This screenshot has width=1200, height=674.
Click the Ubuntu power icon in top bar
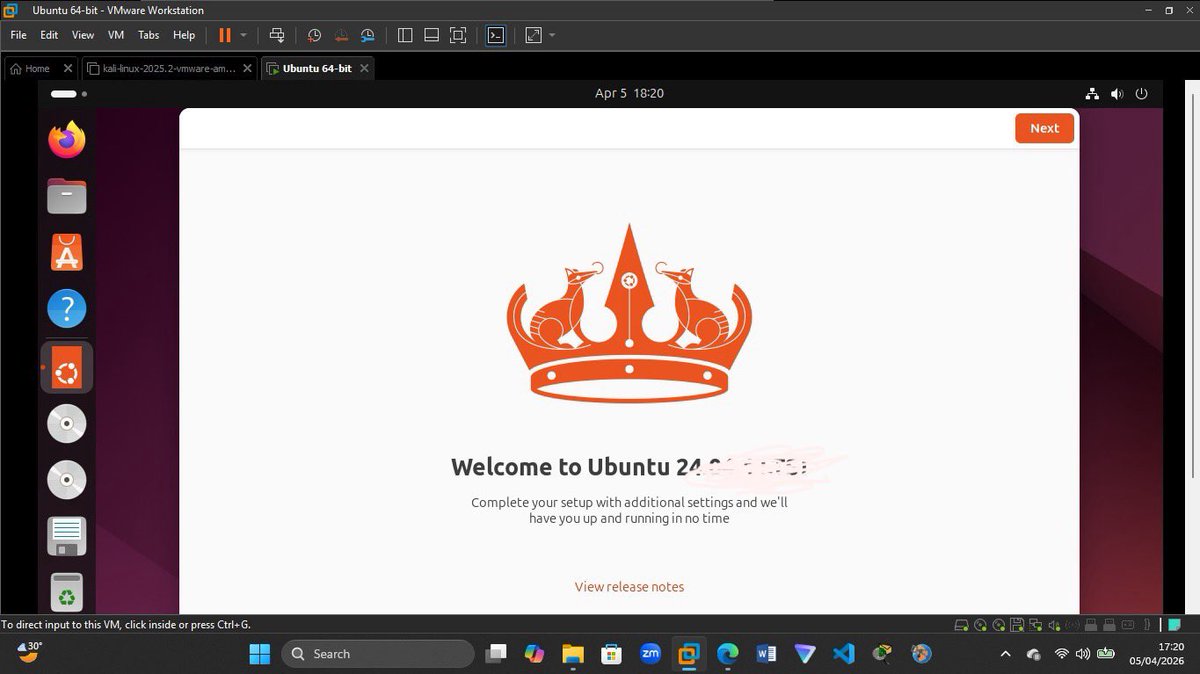[x=1142, y=94]
